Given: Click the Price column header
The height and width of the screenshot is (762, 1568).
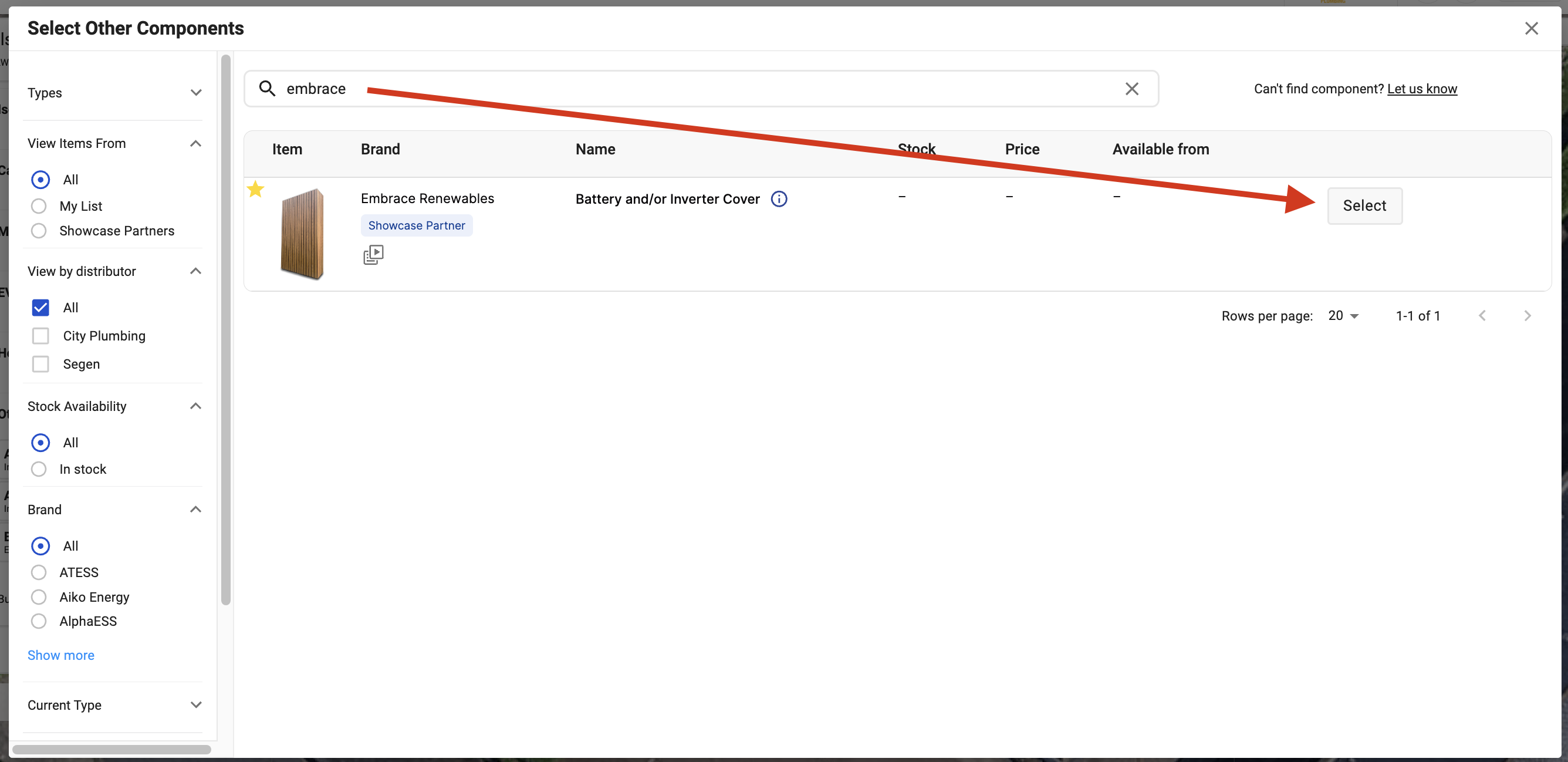Looking at the screenshot, I should pyautogui.click(x=1022, y=149).
